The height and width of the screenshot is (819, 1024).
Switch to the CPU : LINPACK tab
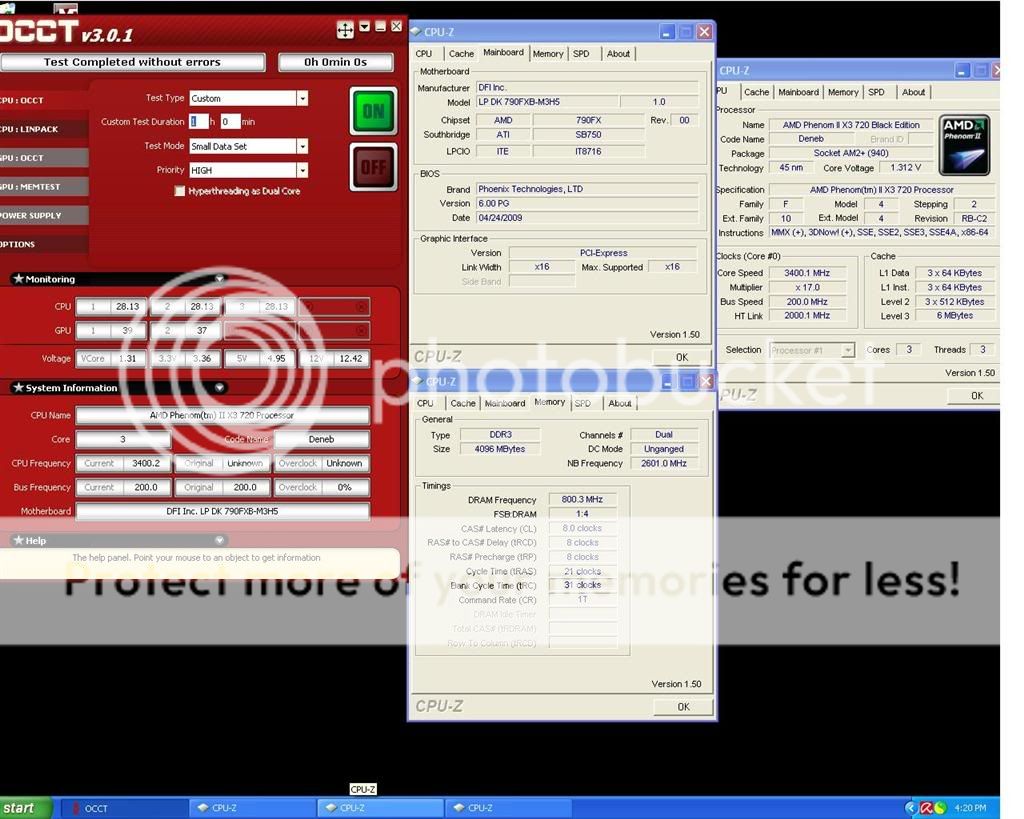coord(43,129)
